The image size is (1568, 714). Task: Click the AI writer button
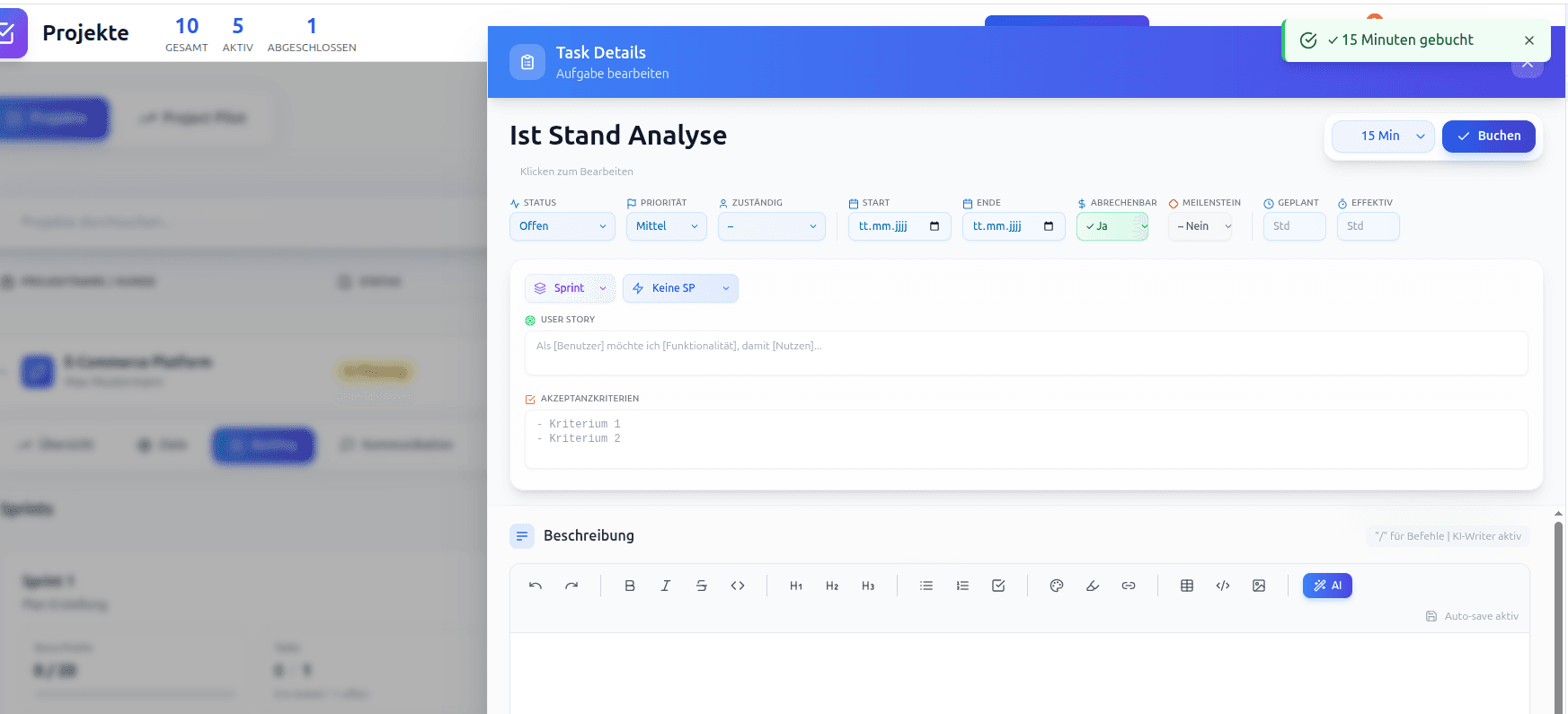tap(1327, 586)
